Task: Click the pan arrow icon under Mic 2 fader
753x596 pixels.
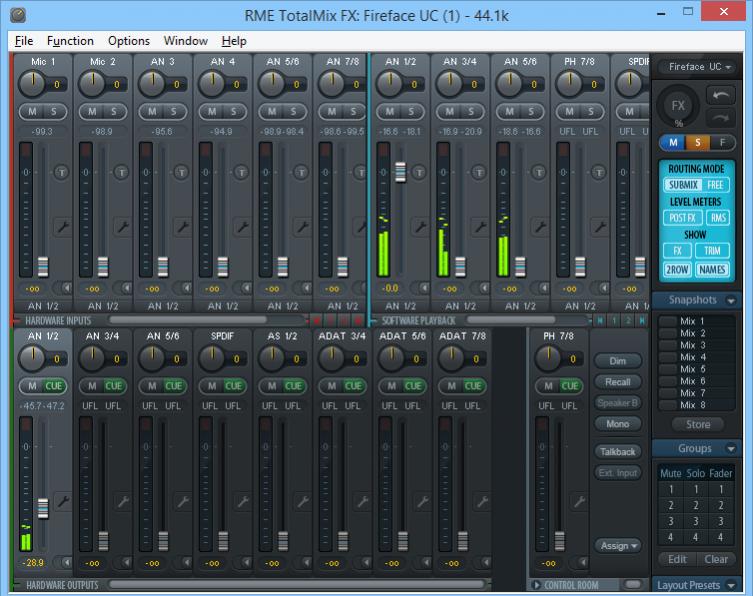Action: [x=126, y=288]
